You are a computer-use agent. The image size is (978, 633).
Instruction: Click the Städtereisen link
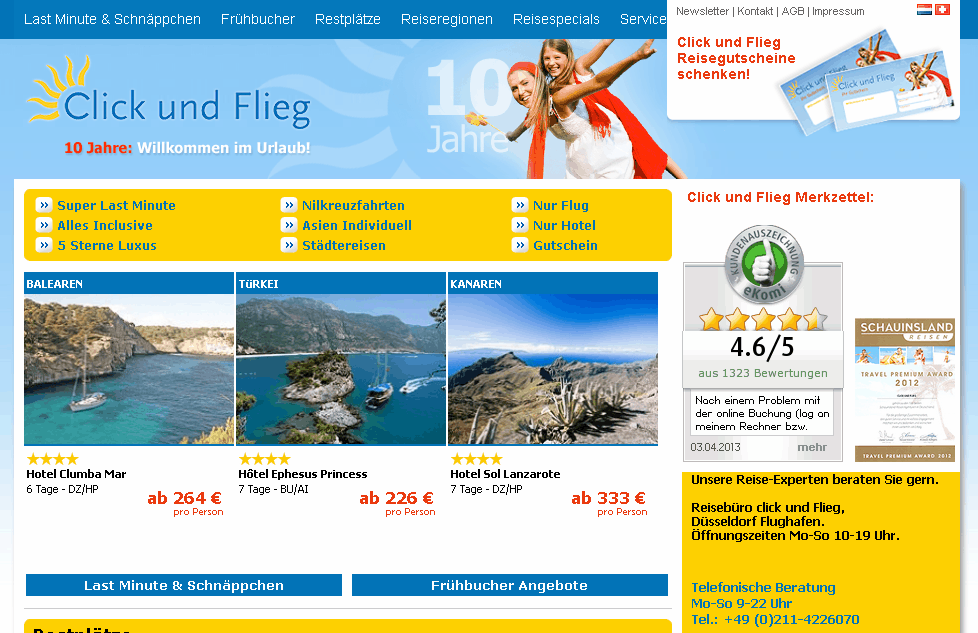pos(344,245)
